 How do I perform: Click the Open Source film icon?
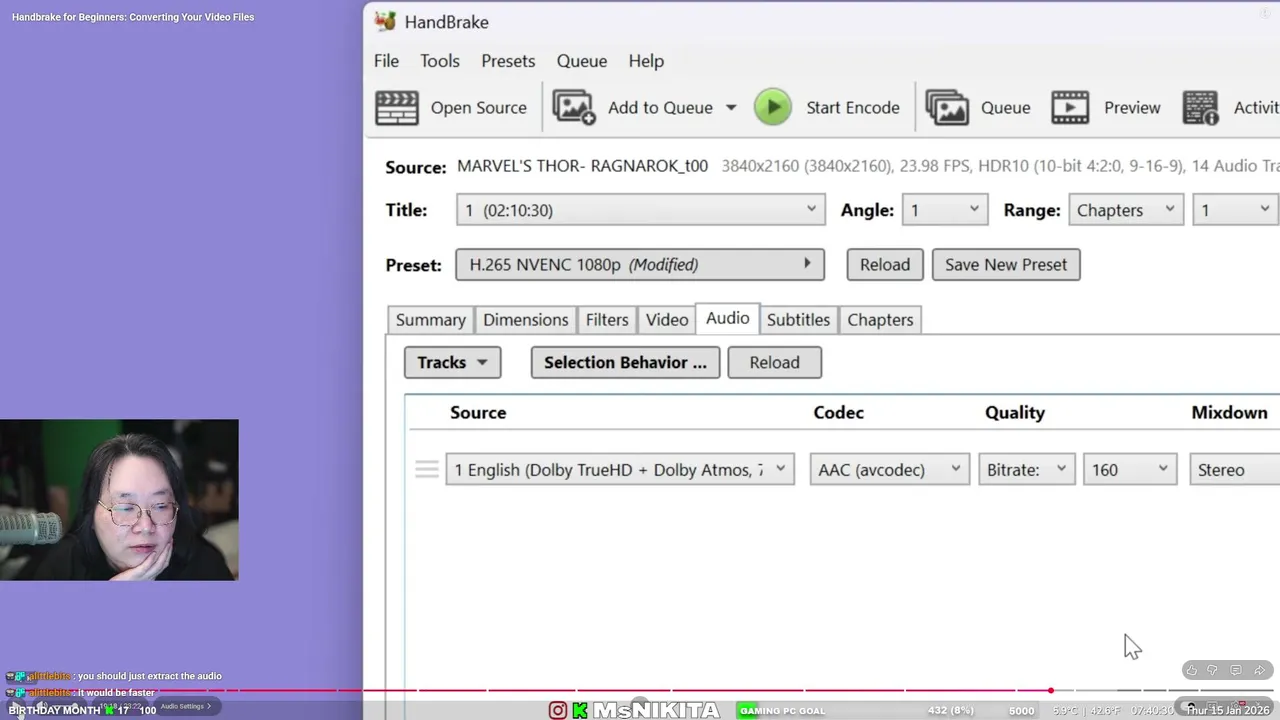(397, 108)
